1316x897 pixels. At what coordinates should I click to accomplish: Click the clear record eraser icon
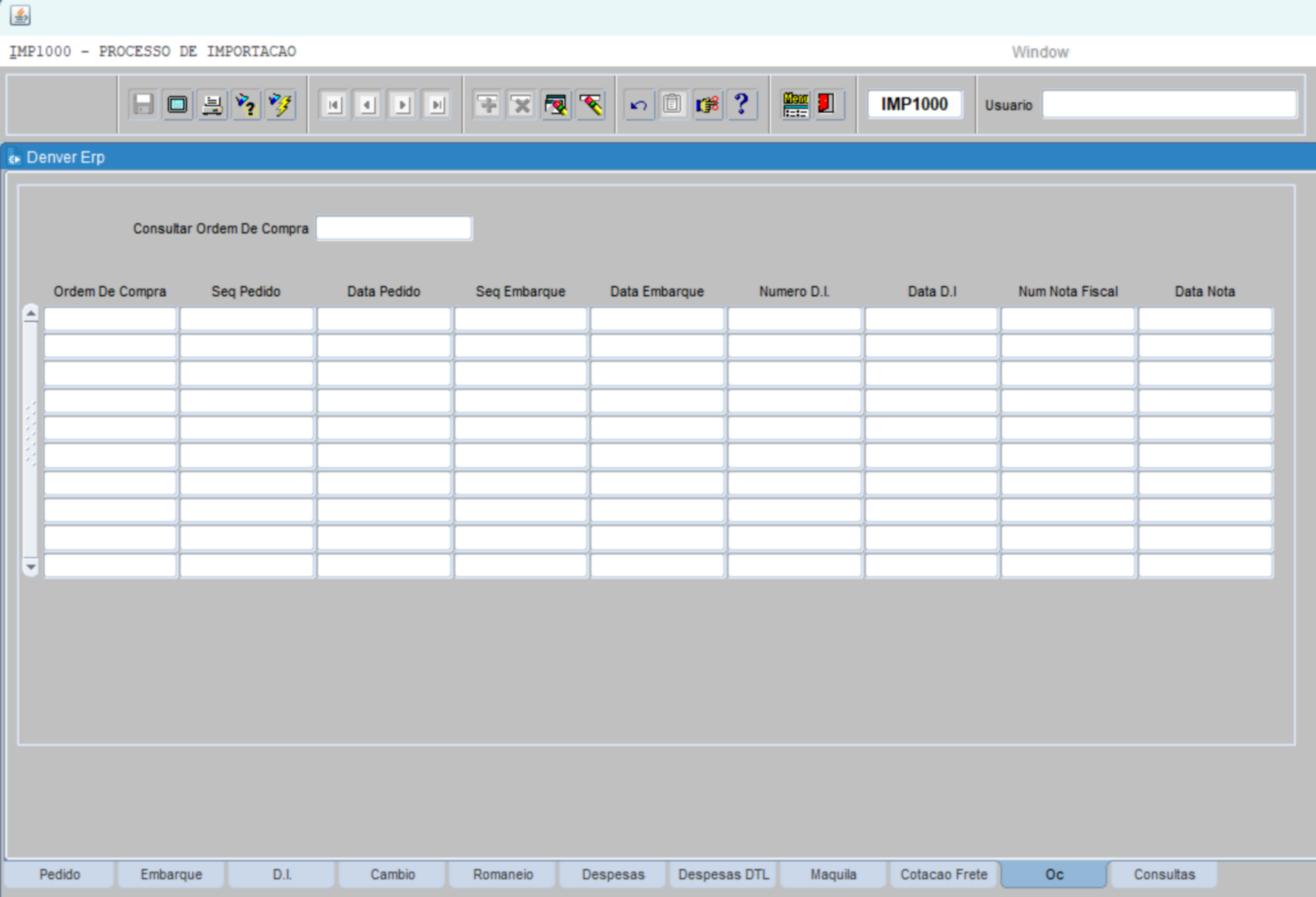coord(591,105)
